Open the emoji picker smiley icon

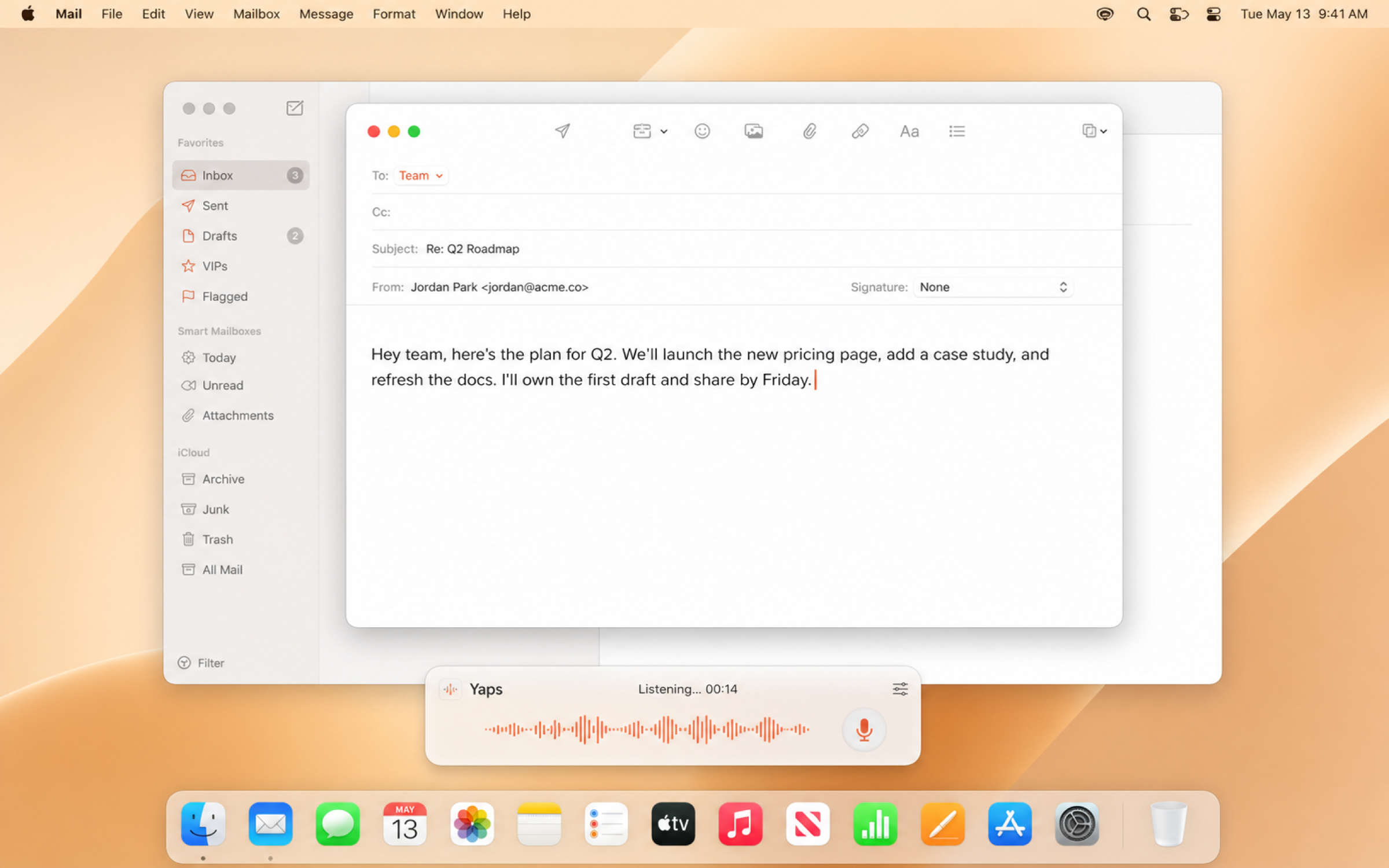pos(702,131)
